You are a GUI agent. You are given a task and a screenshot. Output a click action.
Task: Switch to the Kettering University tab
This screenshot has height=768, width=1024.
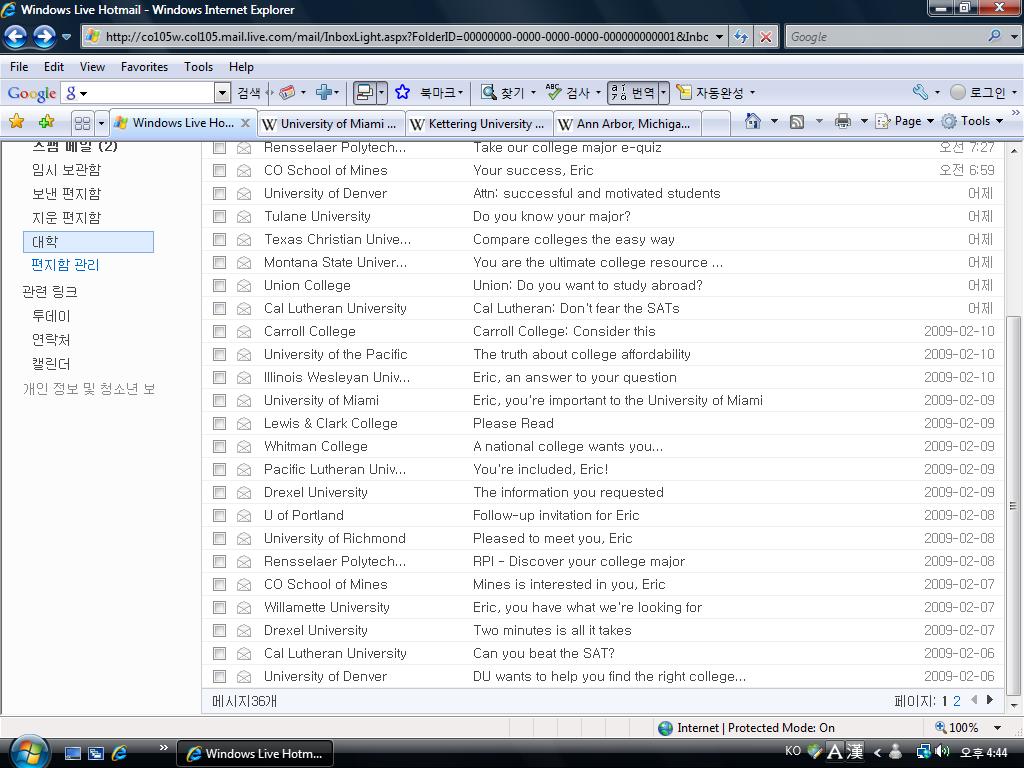point(478,124)
